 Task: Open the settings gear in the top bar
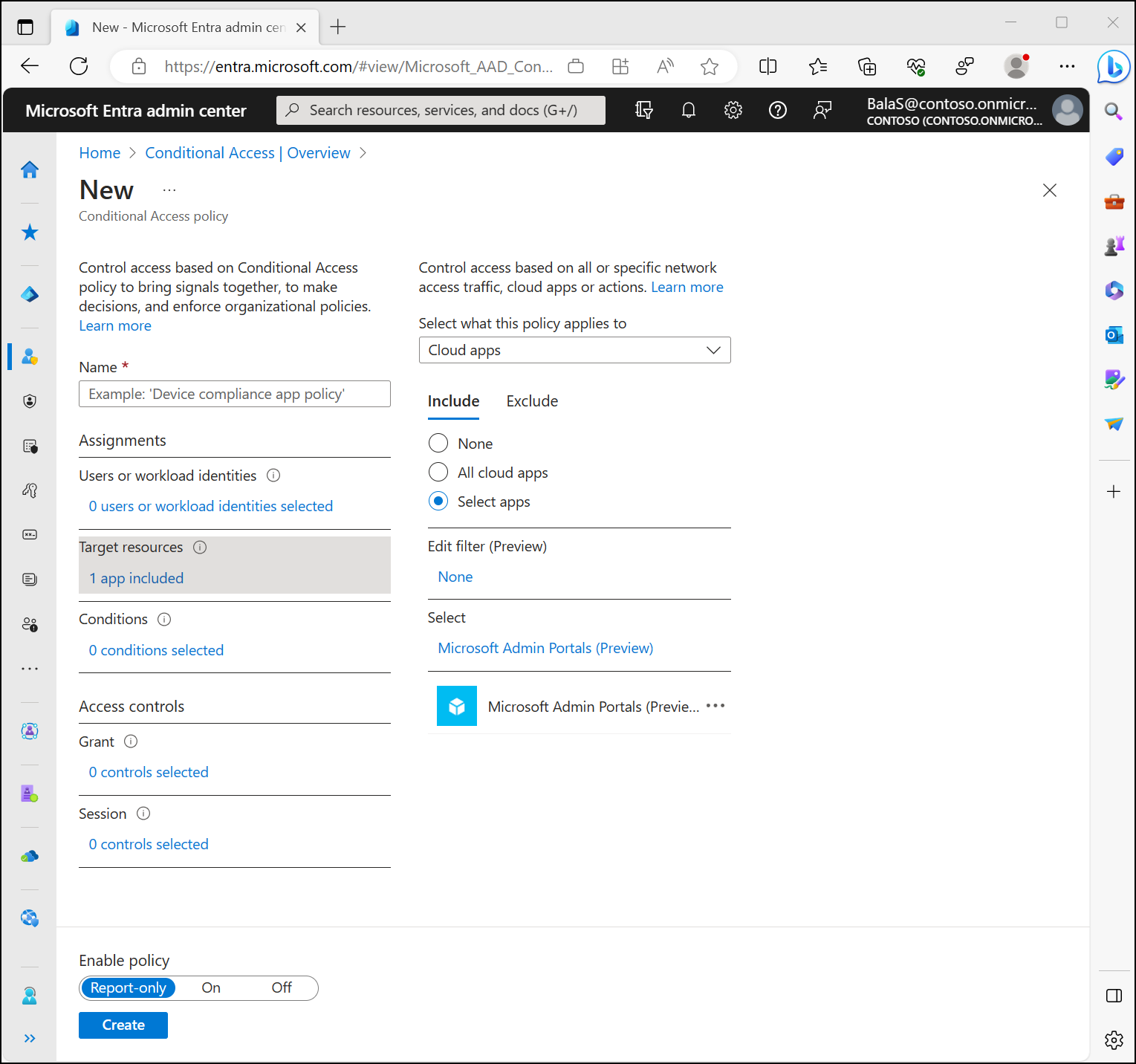click(733, 109)
